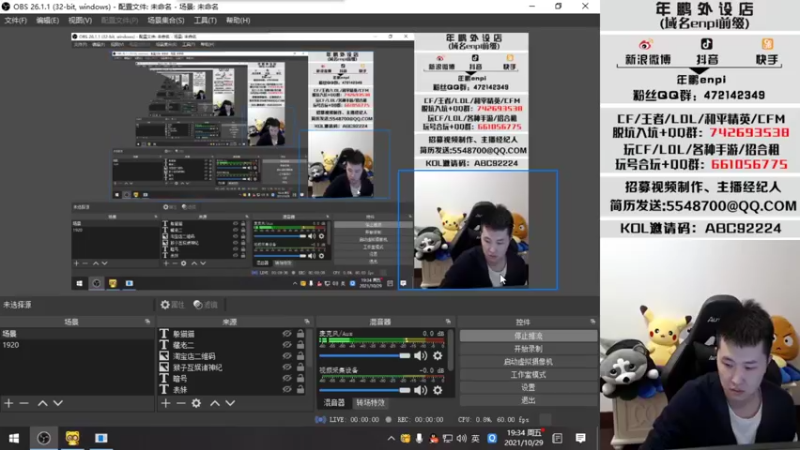The width and height of the screenshot is (800, 450).
Task: Open the 视图(V) menu
Action: click(80, 20)
